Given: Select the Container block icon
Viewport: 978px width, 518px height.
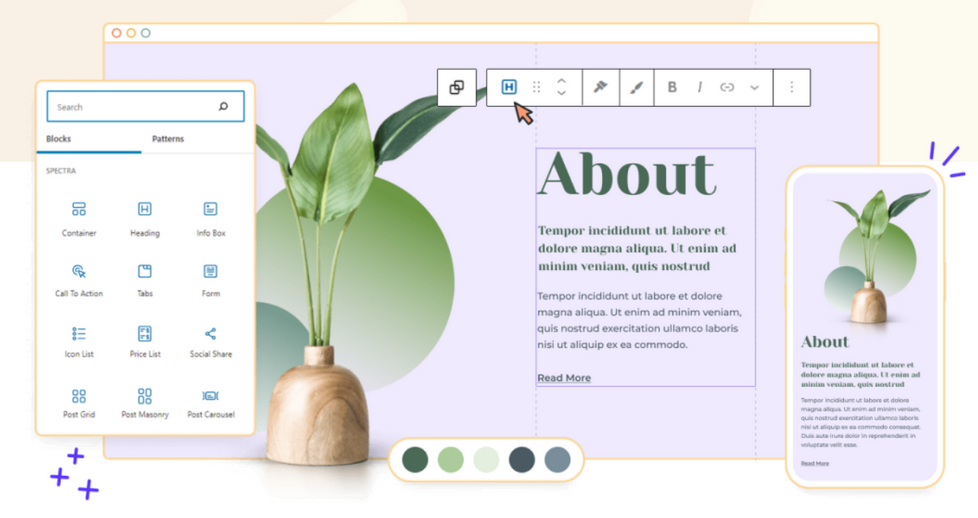Looking at the screenshot, I should pyautogui.click(x=79, y=210).
